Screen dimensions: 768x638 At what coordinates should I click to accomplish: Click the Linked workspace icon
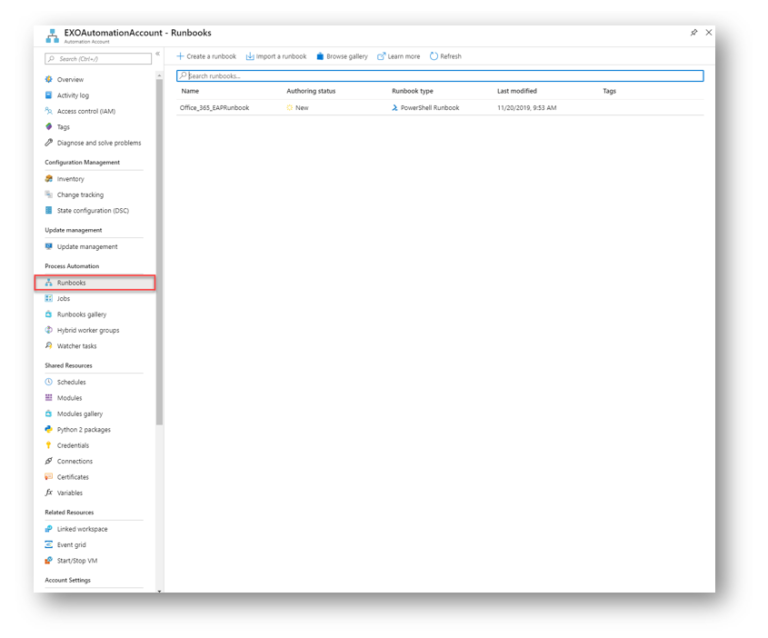(x=48, y=529)
